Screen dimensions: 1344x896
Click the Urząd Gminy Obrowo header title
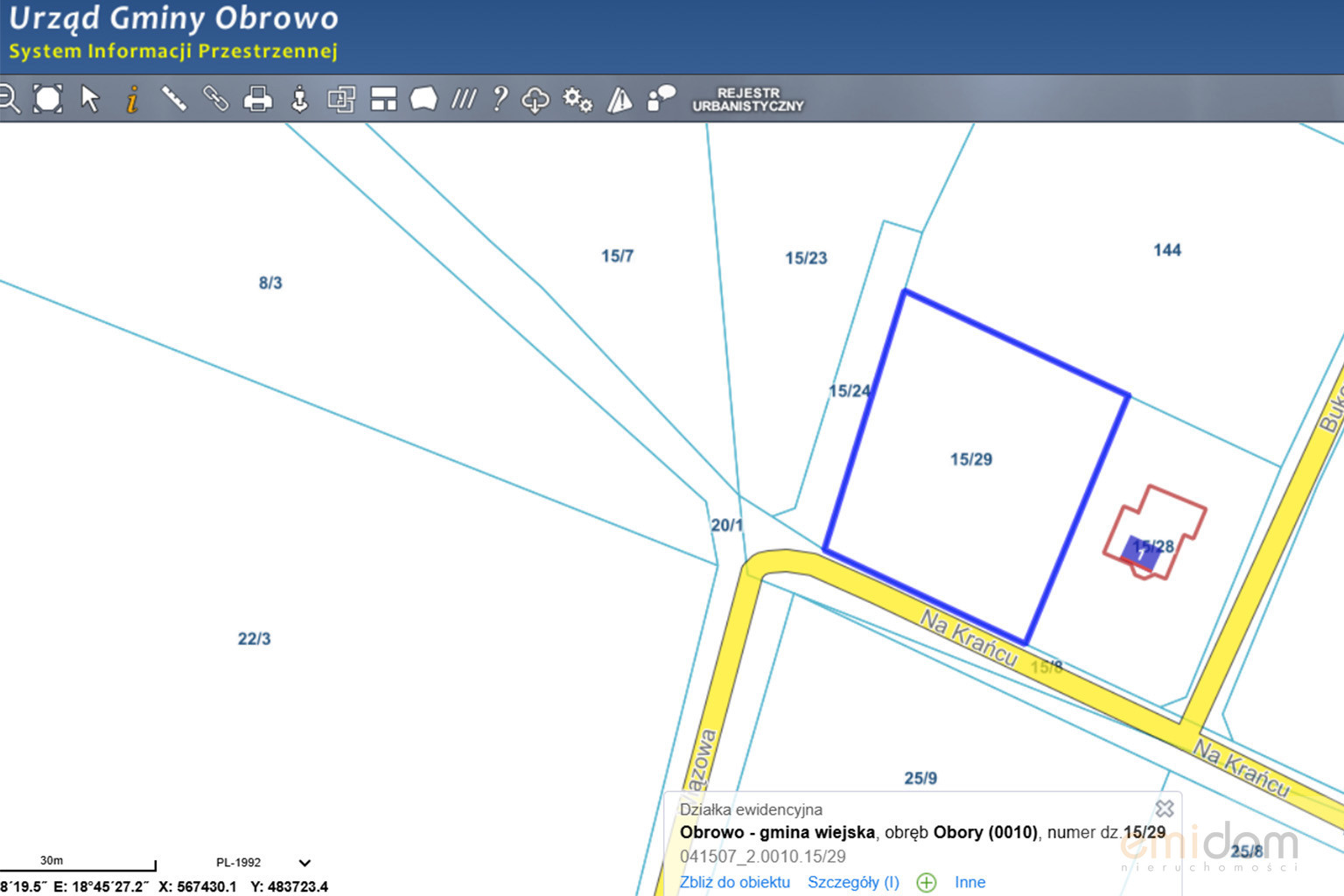point(173,18)
